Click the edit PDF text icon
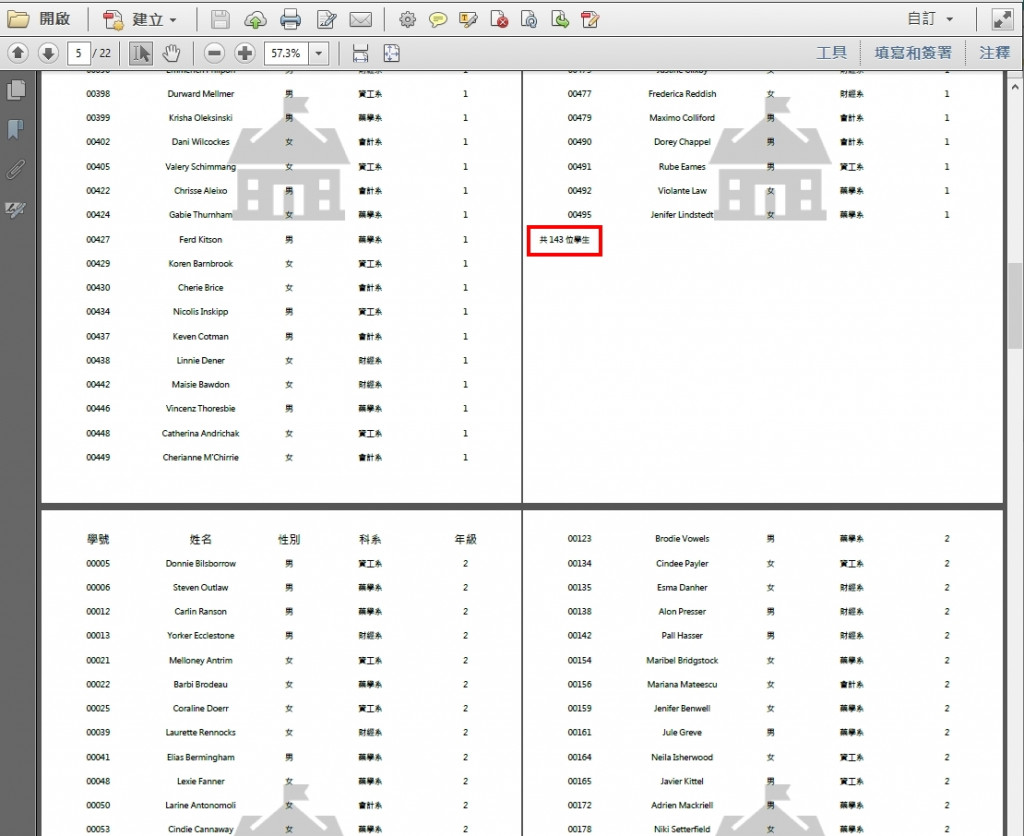Viewport: 1024px width, 836px height. coord(590,20)
